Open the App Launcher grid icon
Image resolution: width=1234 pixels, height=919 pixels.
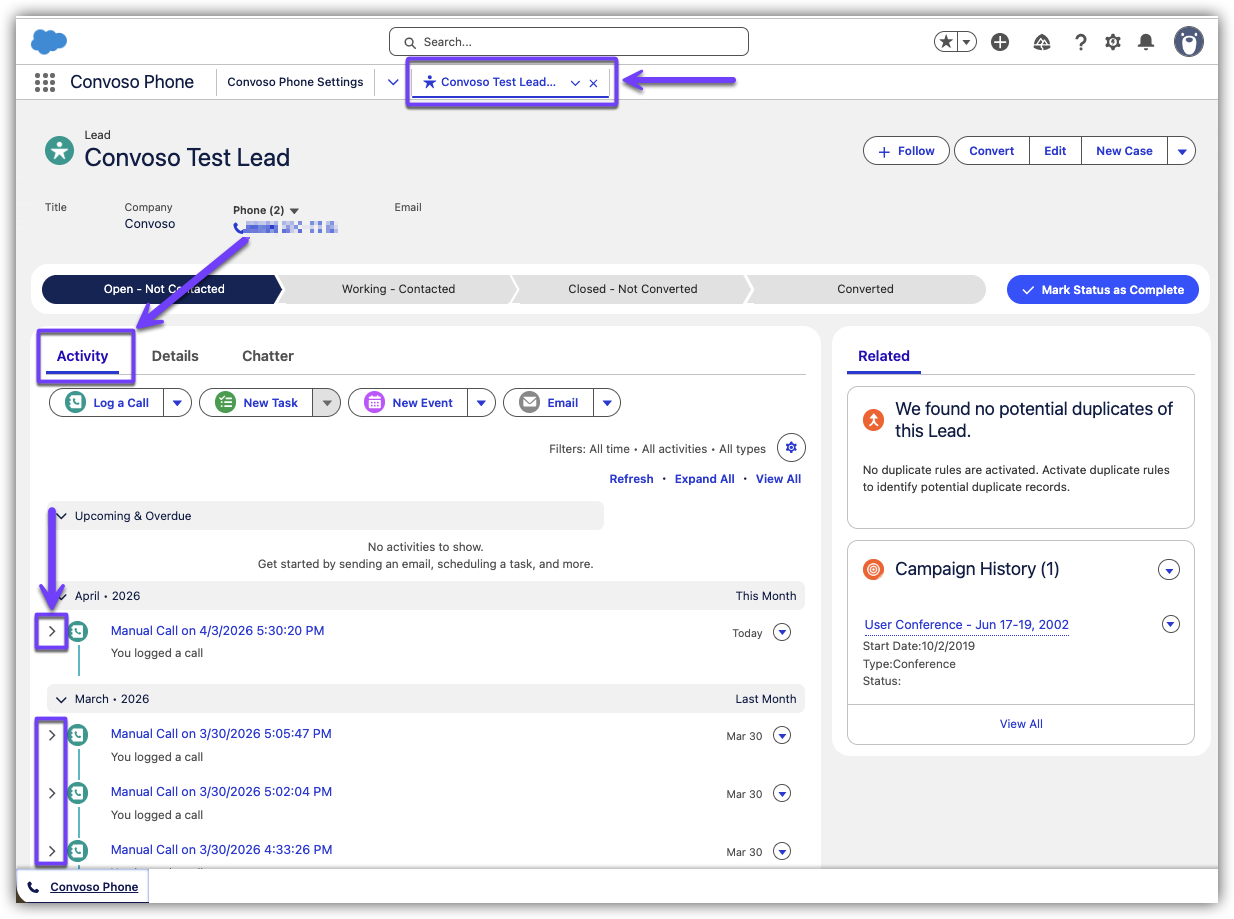[44, 82]
